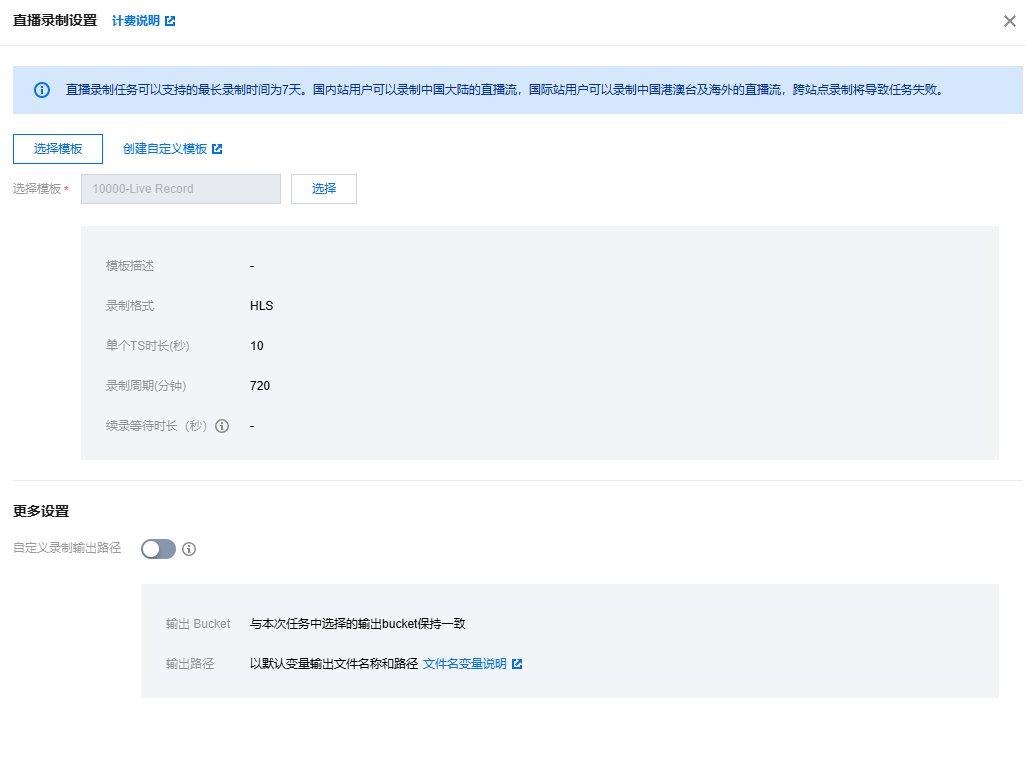
Task: Click info icon beside output path toggle
Action: [x=189, y=549]
